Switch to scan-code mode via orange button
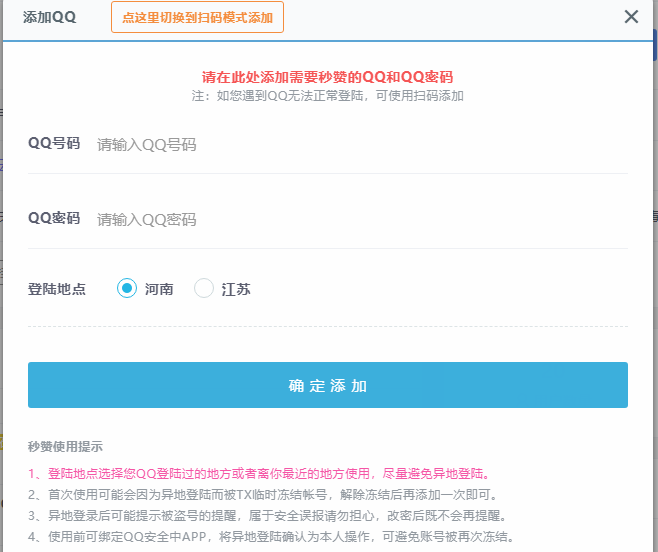The width and height of the screenshot is (658, 552). coord(197,17)
